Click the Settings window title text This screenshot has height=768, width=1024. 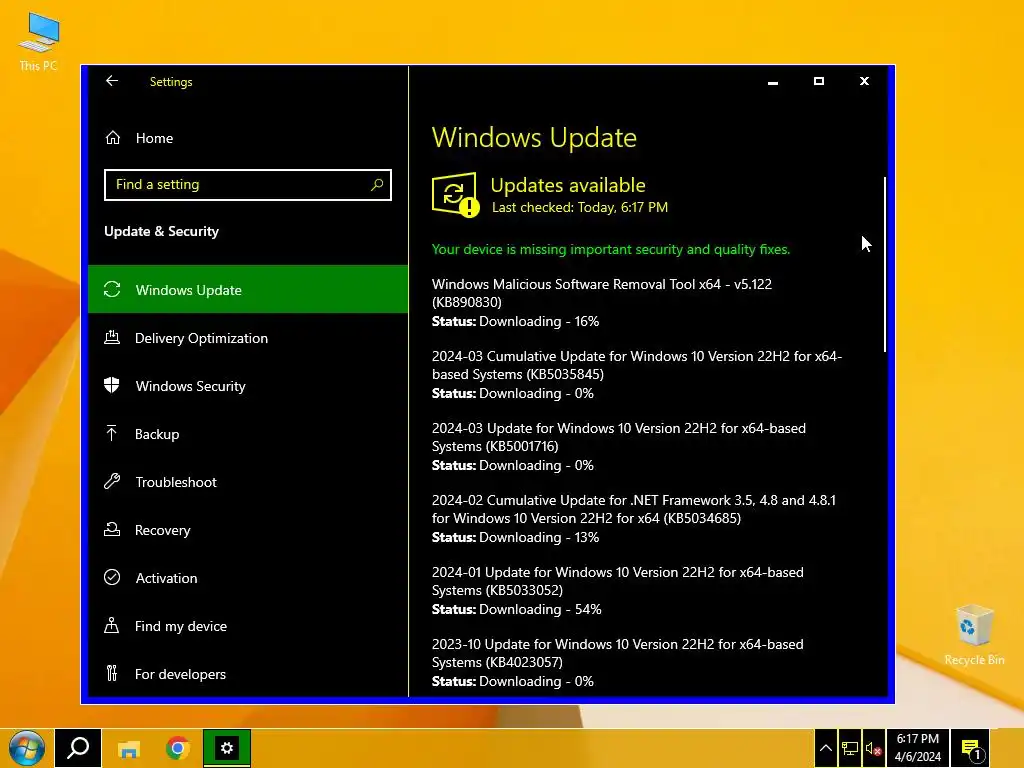pos(171,82)
